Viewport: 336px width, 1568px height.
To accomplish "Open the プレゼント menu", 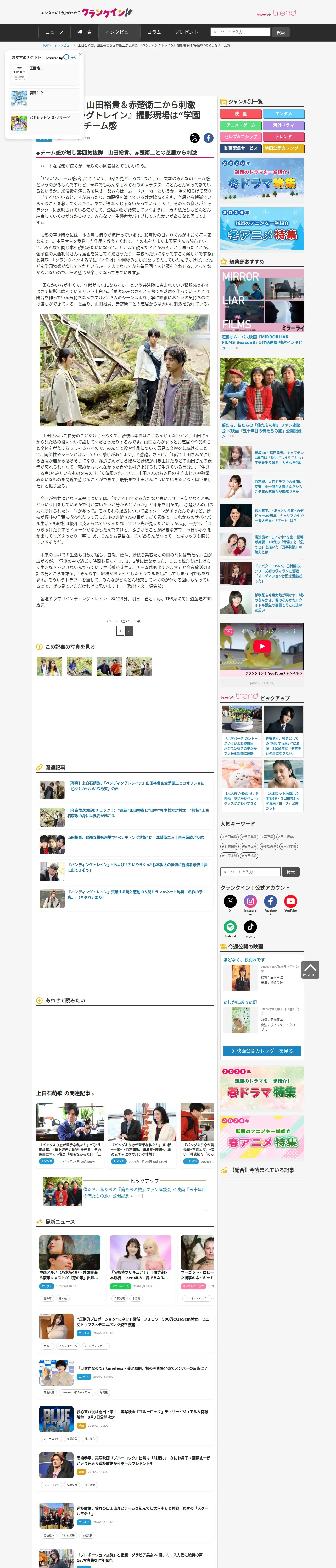I will 186,32.
